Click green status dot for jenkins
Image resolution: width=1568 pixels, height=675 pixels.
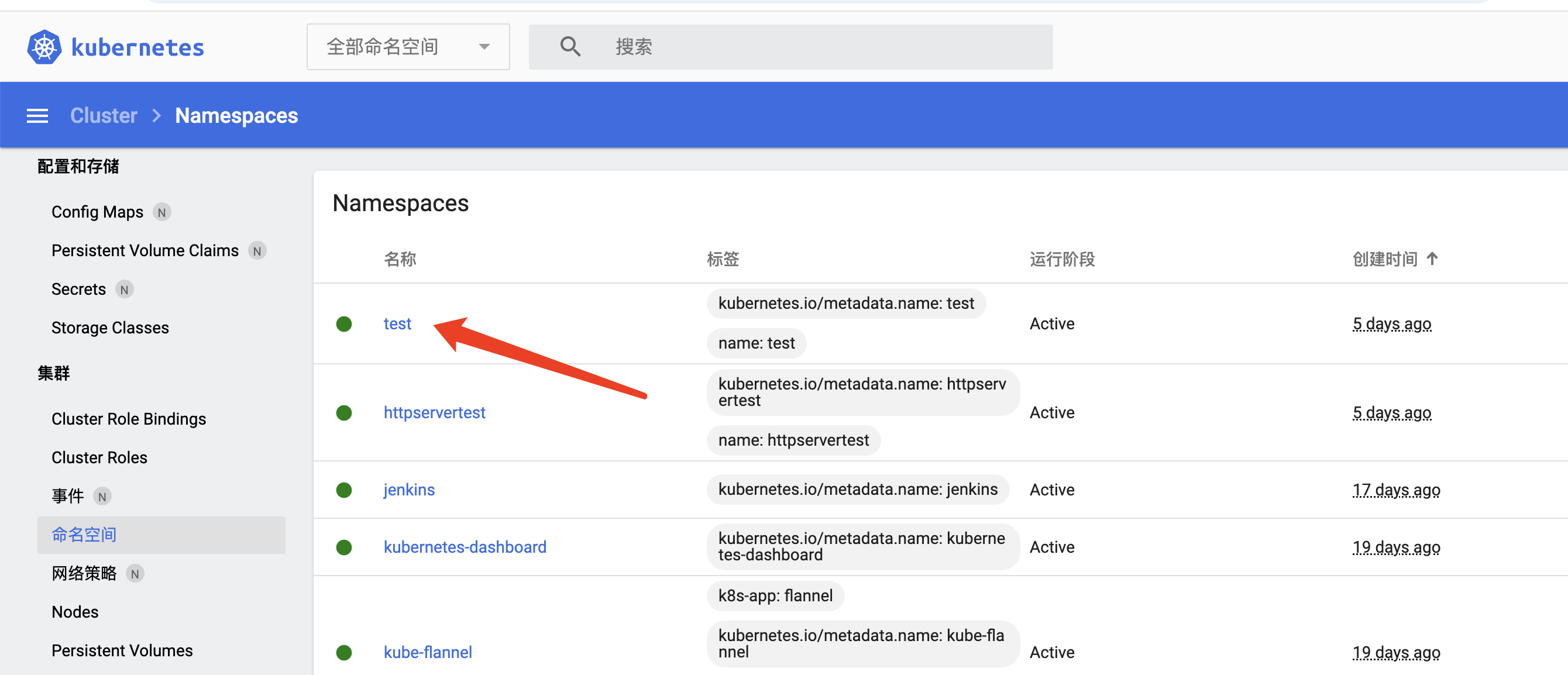coord(344,490)
